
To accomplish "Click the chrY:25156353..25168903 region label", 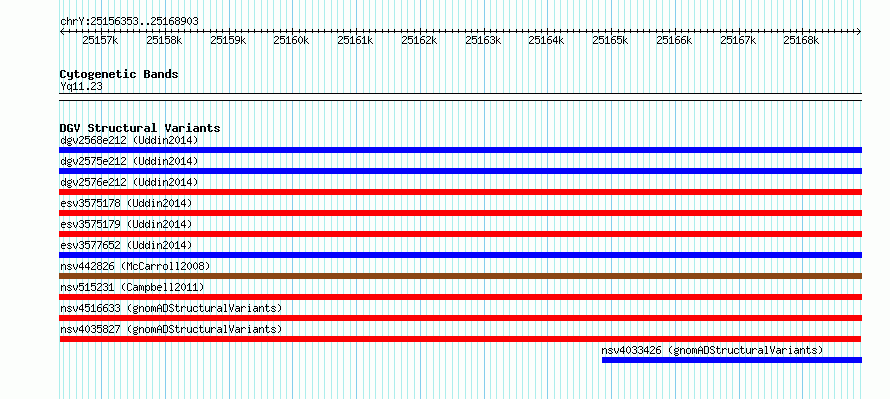I will click(x=129, y=22).
